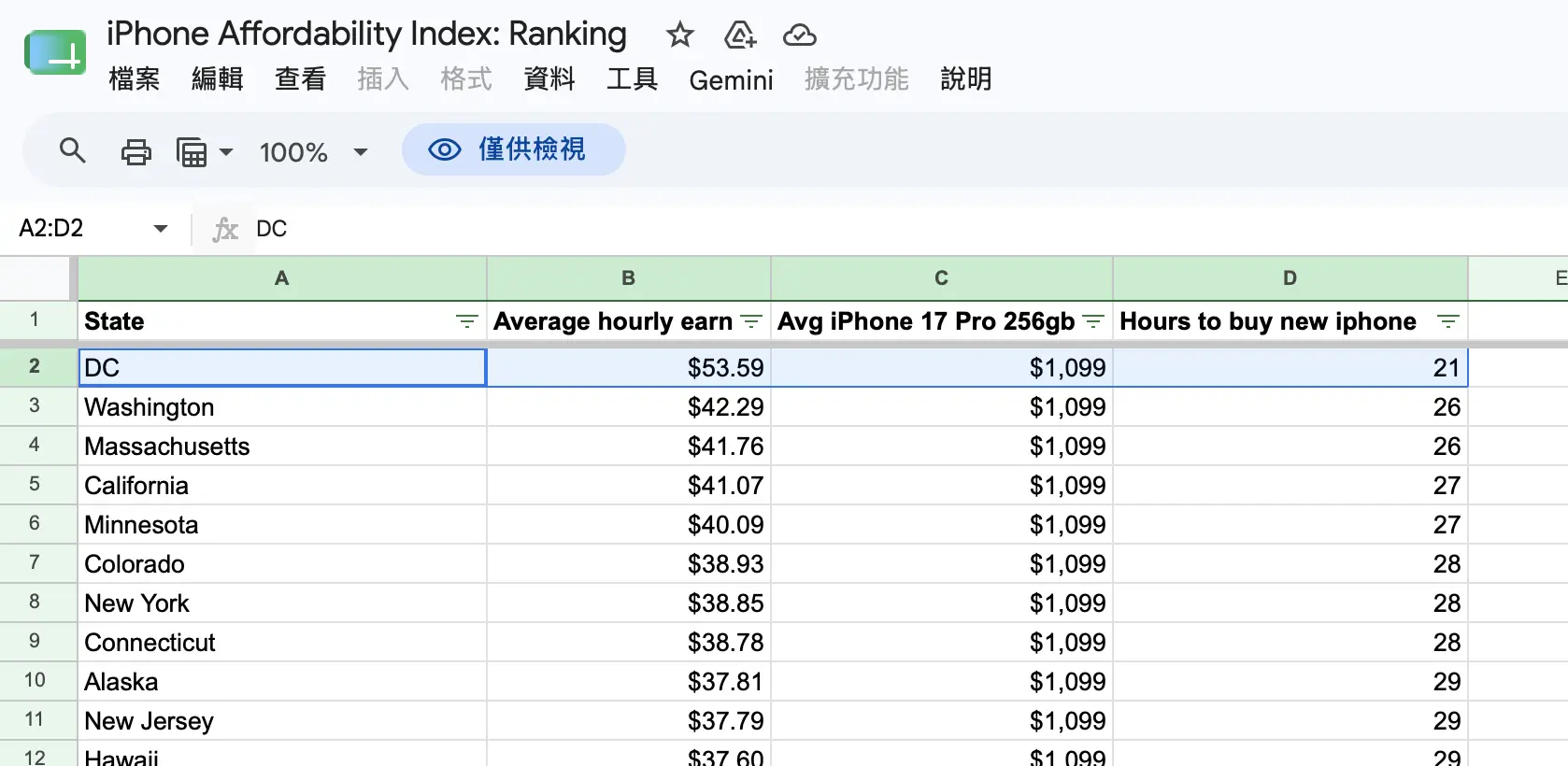Click the view-only button

[x=513, y=149]
